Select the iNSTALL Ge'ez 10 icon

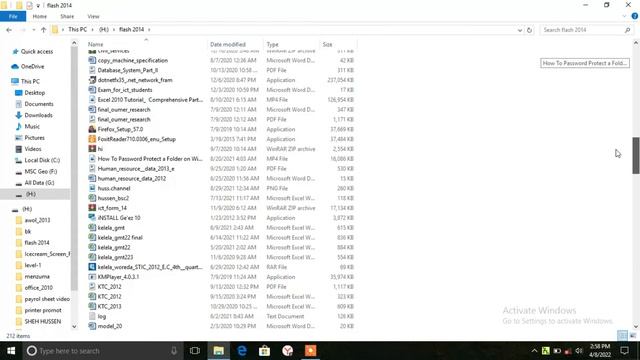[x=92, y=218]
